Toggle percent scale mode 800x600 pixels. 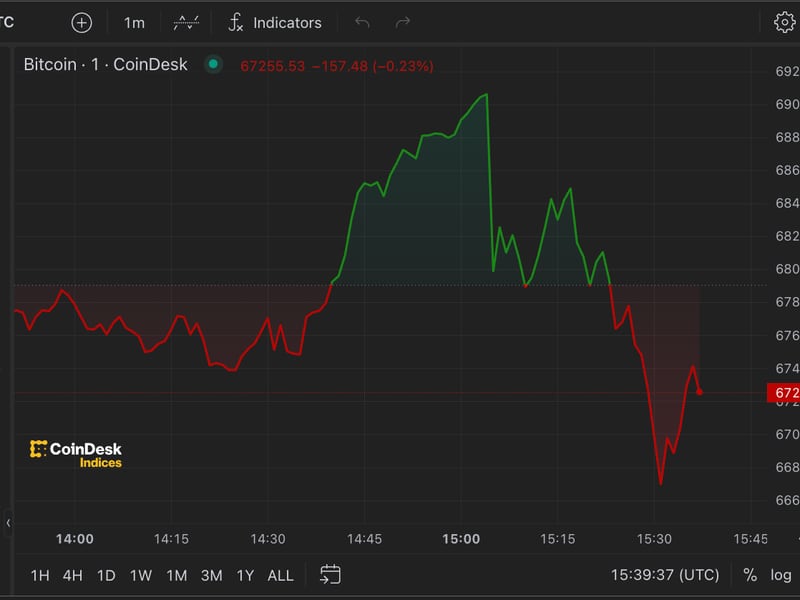(x=750, y=575)
